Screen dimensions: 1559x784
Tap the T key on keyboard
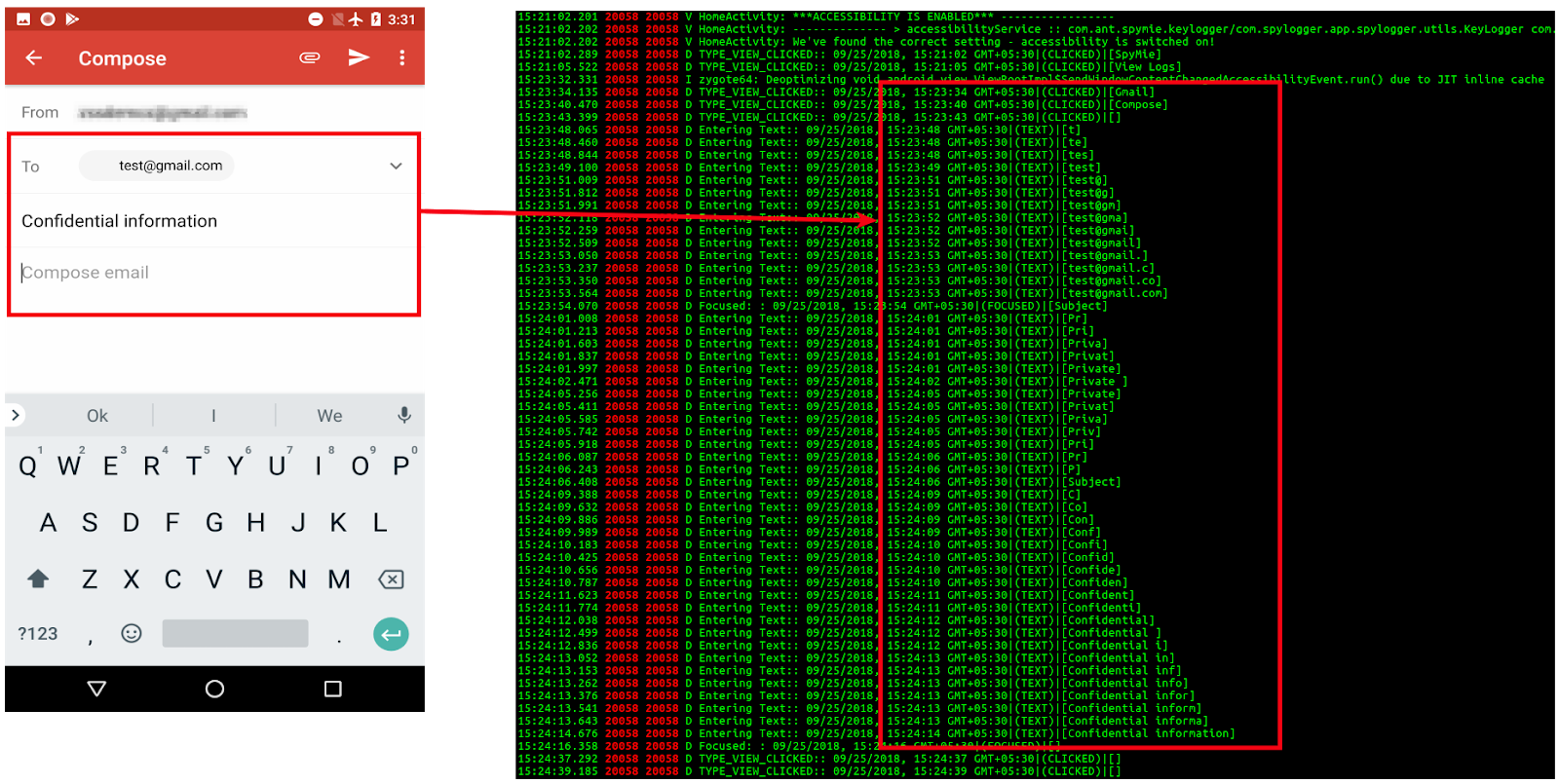tap(194, 467)
